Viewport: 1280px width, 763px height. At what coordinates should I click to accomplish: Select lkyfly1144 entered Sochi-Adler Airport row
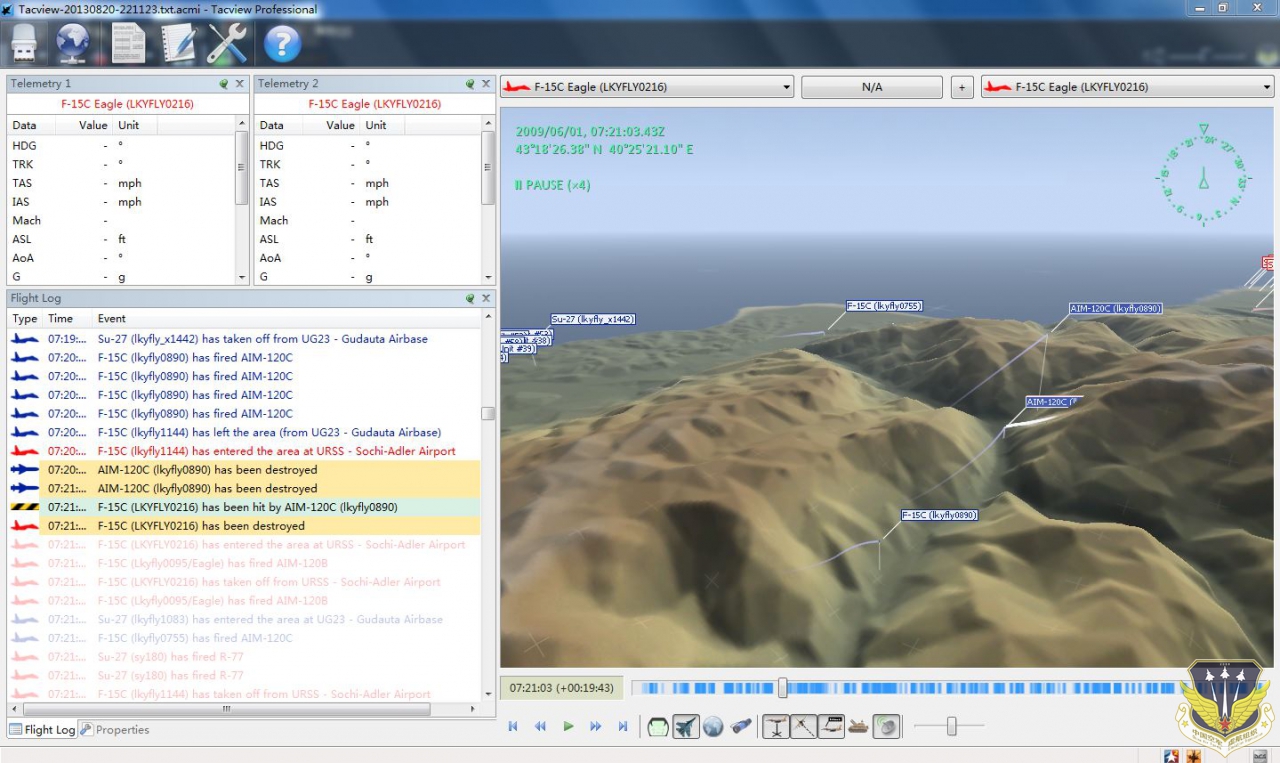(244, 451)
